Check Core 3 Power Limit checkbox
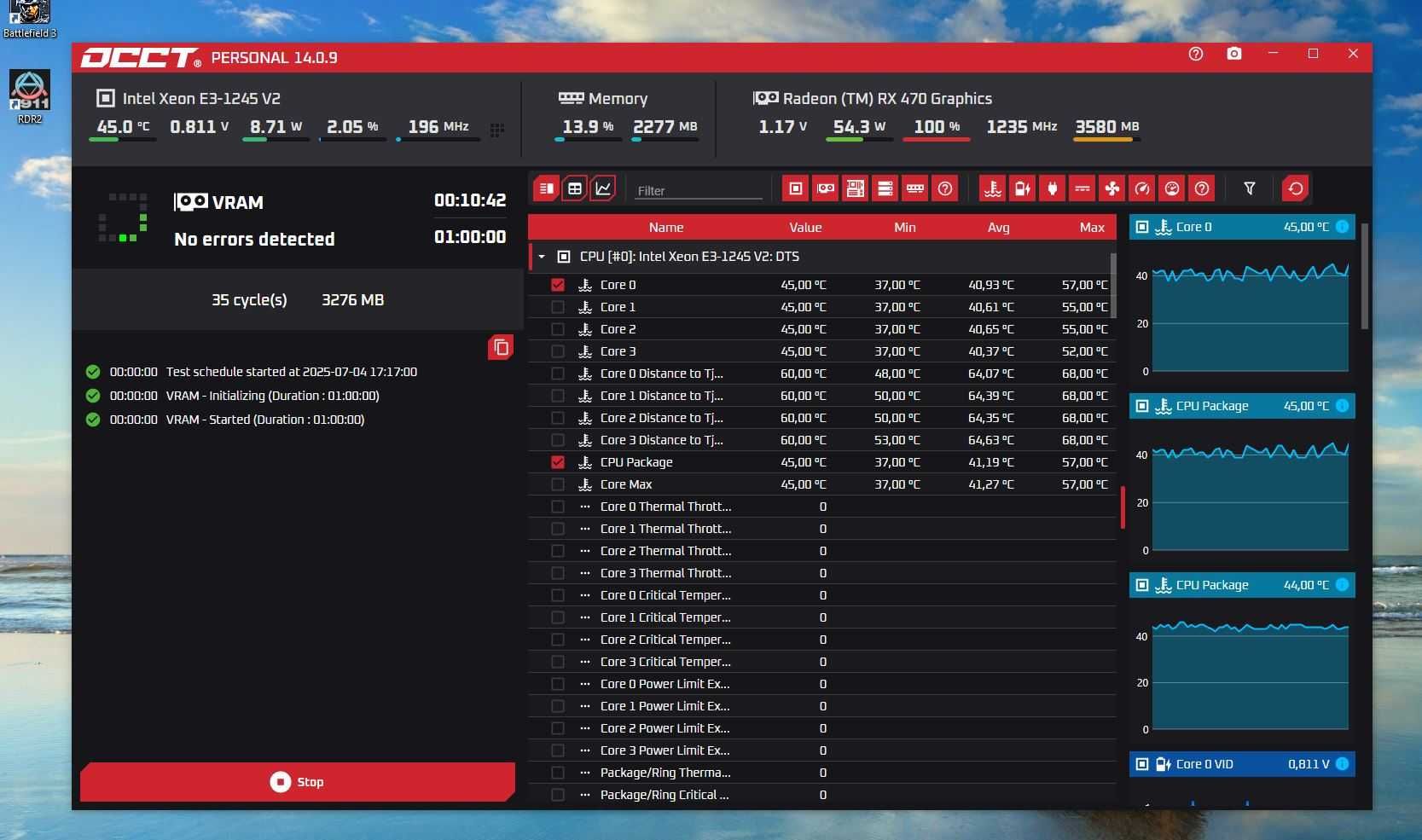Viewport: 1422px width, 840px height. (x=558, y=750)
